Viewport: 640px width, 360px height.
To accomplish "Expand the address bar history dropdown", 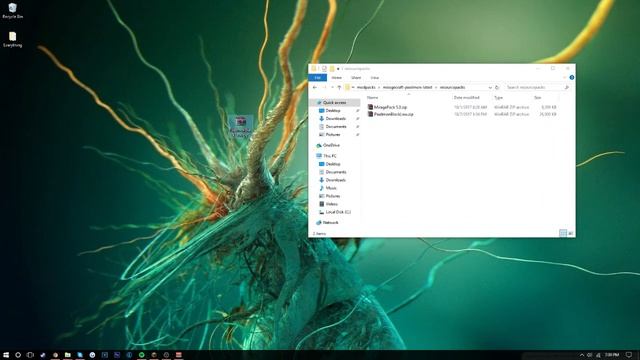I will (490, 87).
